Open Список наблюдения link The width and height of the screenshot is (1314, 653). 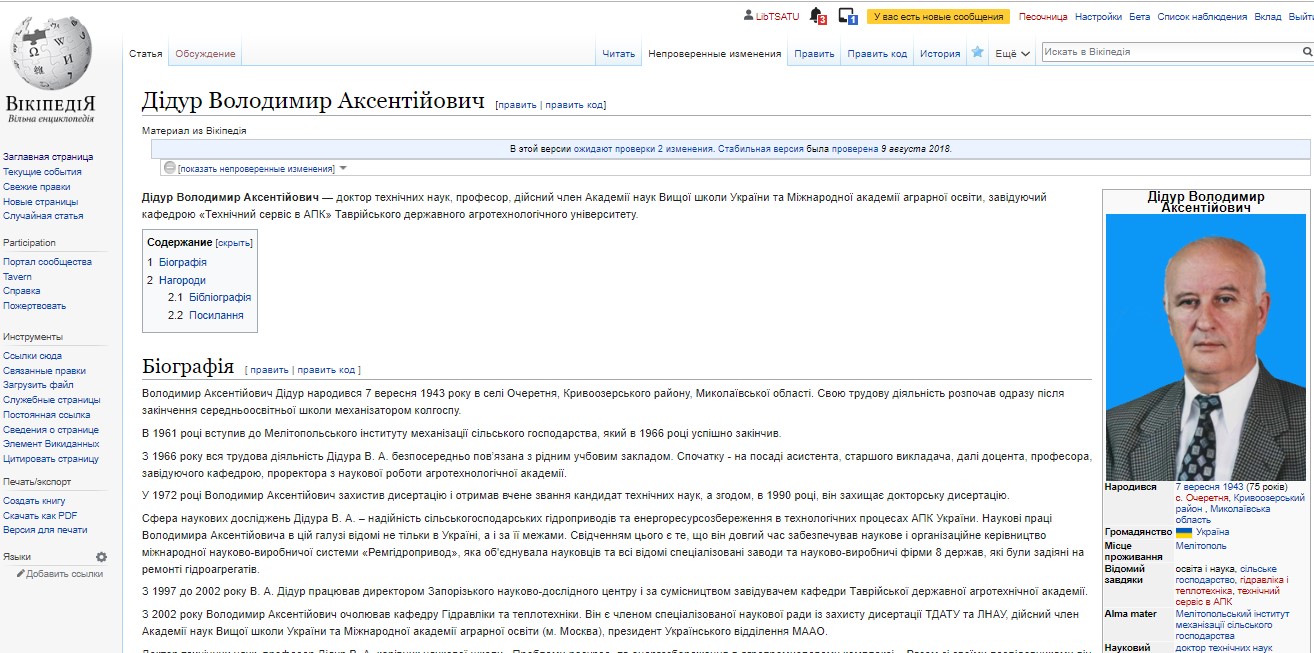click(1202, 17)
